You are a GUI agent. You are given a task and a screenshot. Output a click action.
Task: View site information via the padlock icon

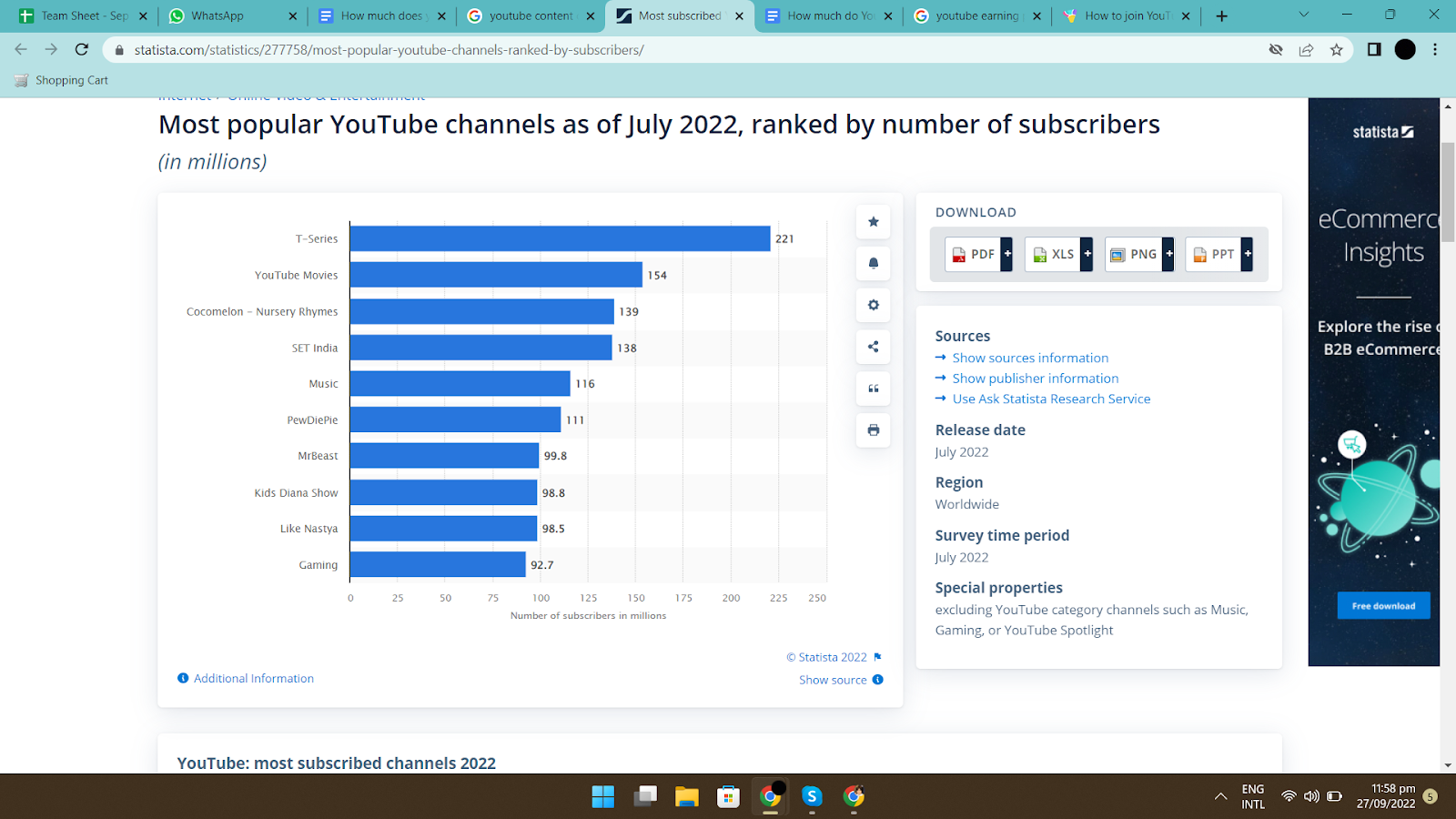118,50
